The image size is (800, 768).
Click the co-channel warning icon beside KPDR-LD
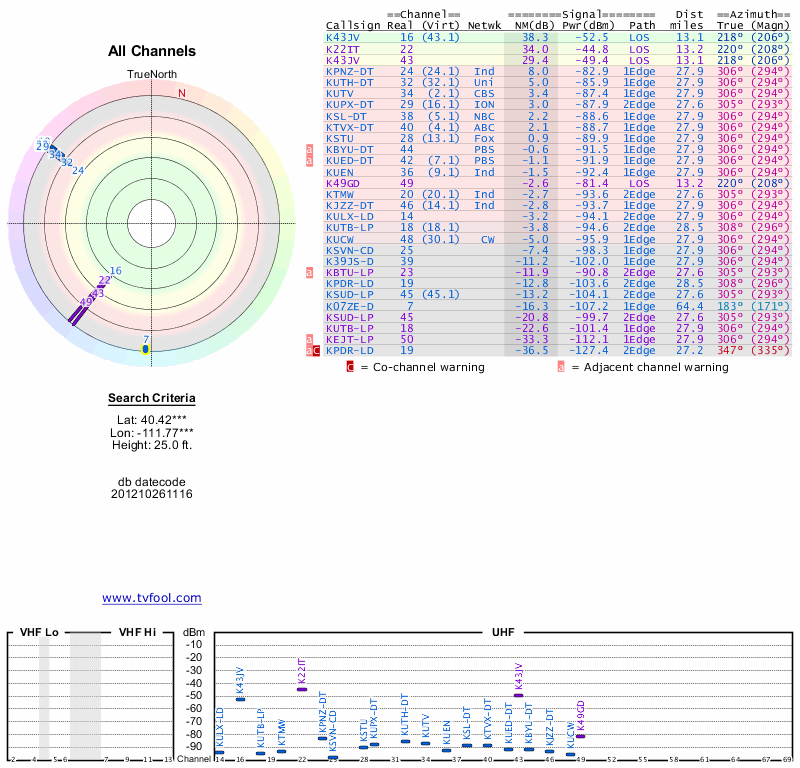pyautogui.click(x=316, y=351)
